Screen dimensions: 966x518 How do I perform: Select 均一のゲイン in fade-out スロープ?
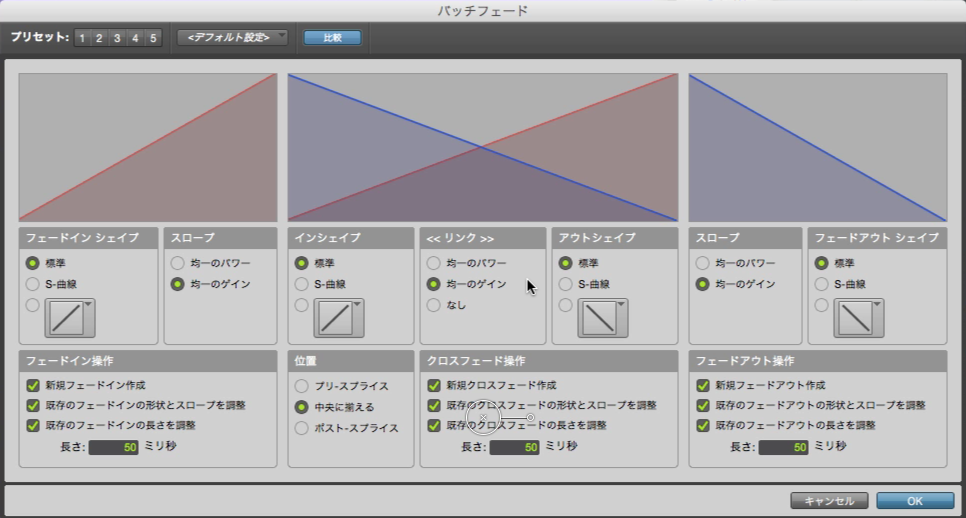pos(702,284)
